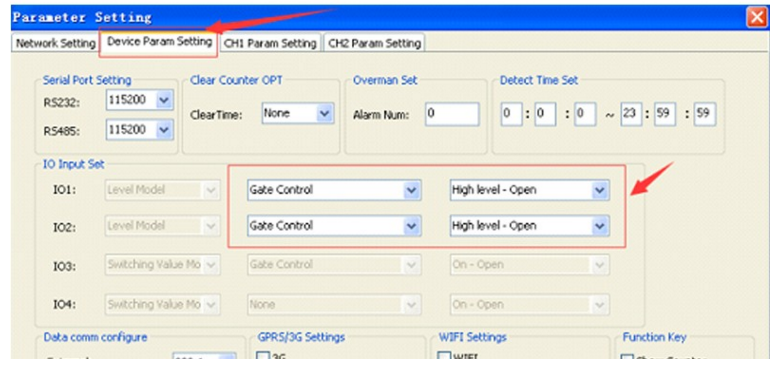
Task: Click the end hour field showing 23
Action: click(631, 114)
